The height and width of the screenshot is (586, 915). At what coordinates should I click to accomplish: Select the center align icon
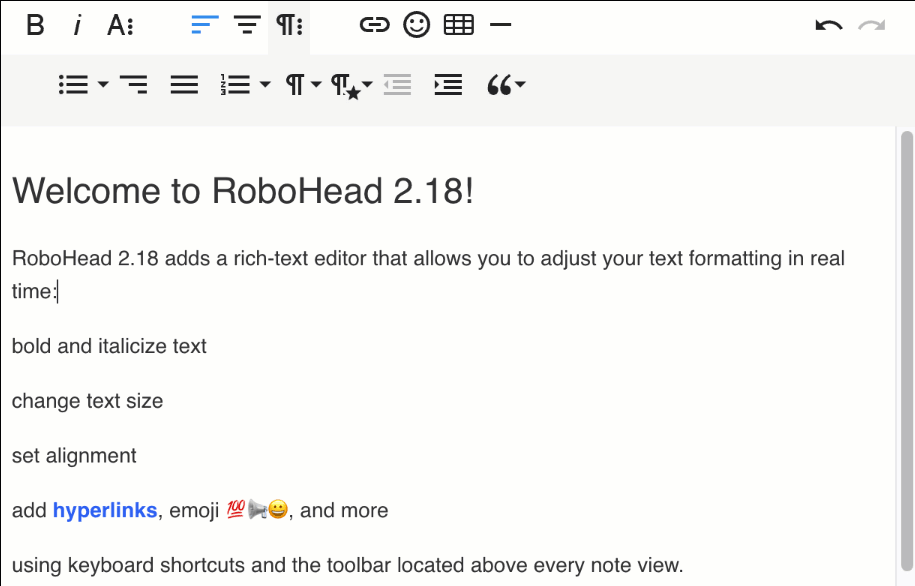247,25
